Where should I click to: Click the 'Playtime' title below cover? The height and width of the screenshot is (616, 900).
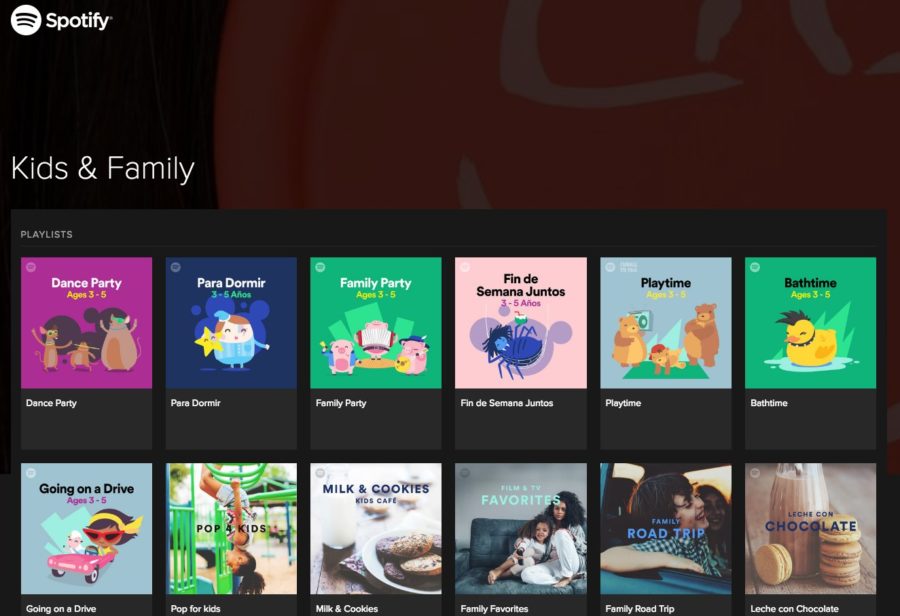(x=623, y=403)
